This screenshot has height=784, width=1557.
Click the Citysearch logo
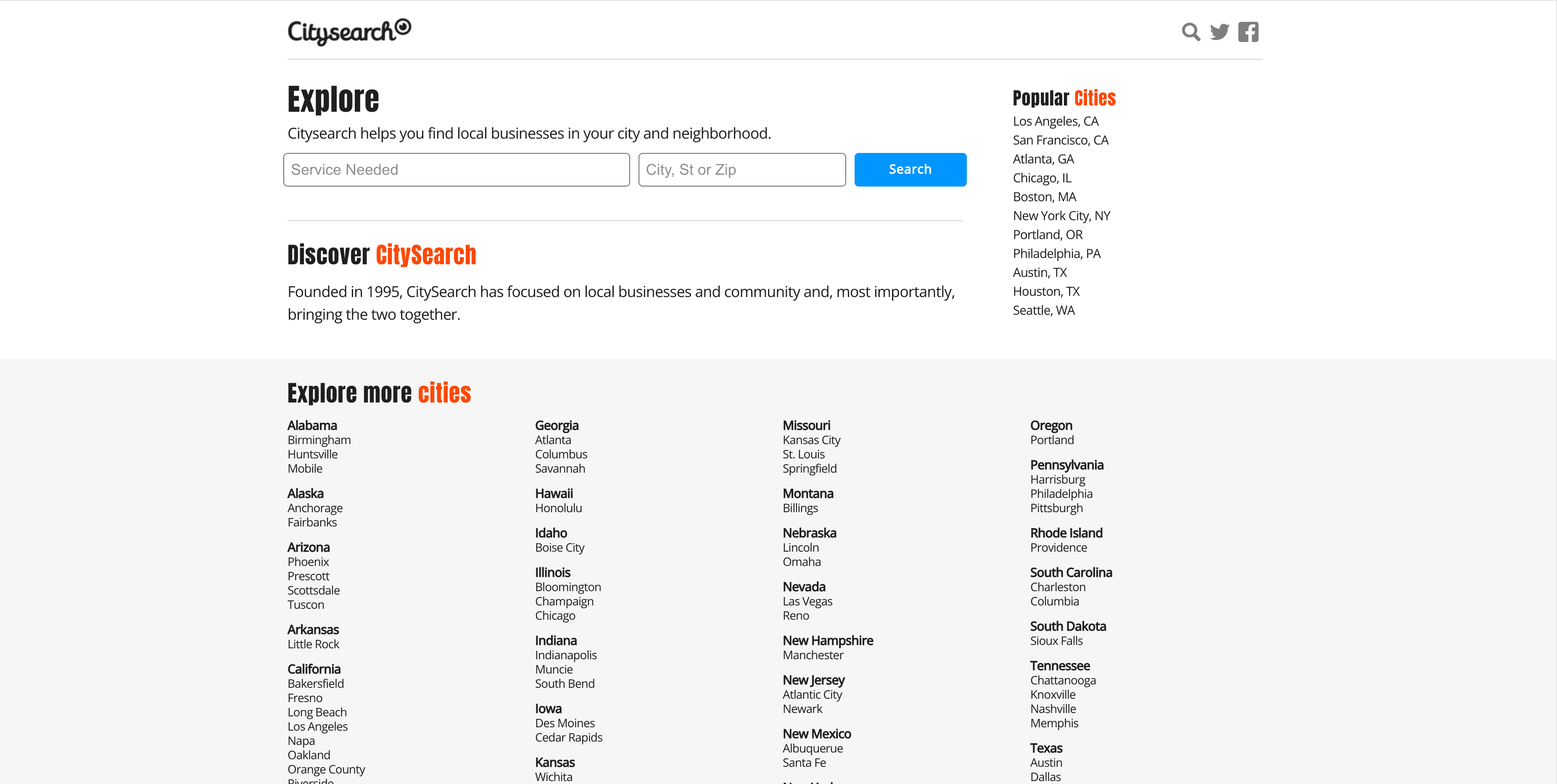click(x=349, y=32)
